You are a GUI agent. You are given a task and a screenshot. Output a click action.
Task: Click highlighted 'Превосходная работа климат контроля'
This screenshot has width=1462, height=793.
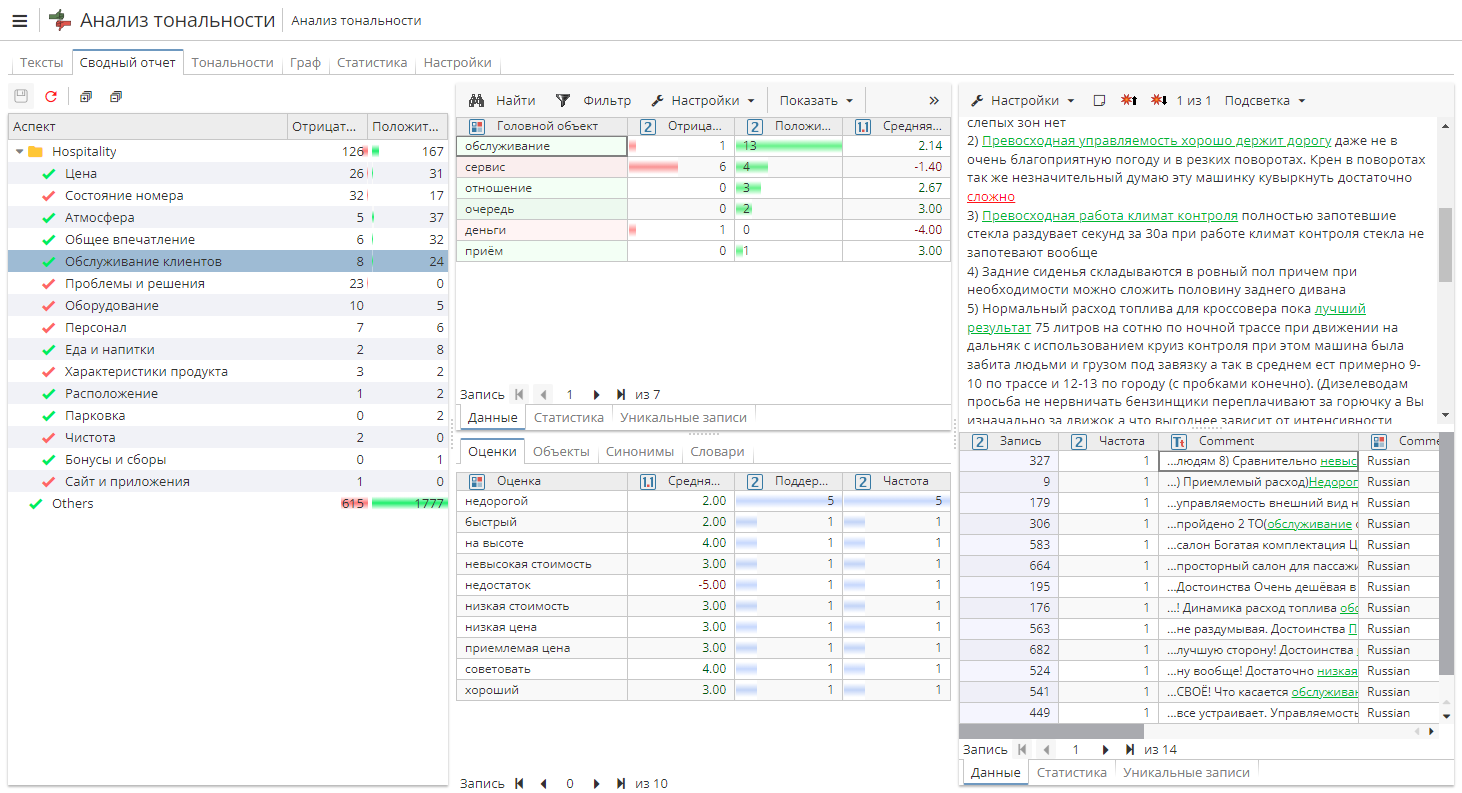pos(1109,216)
